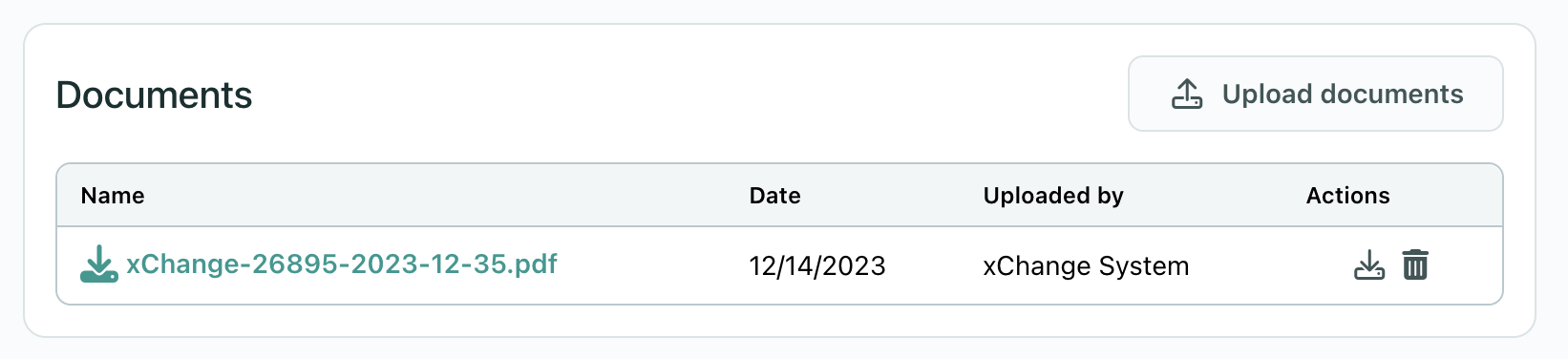Select the xChange System uploader cell
The width and height of the screenshot is (1568, 359).
(1086, 265)
